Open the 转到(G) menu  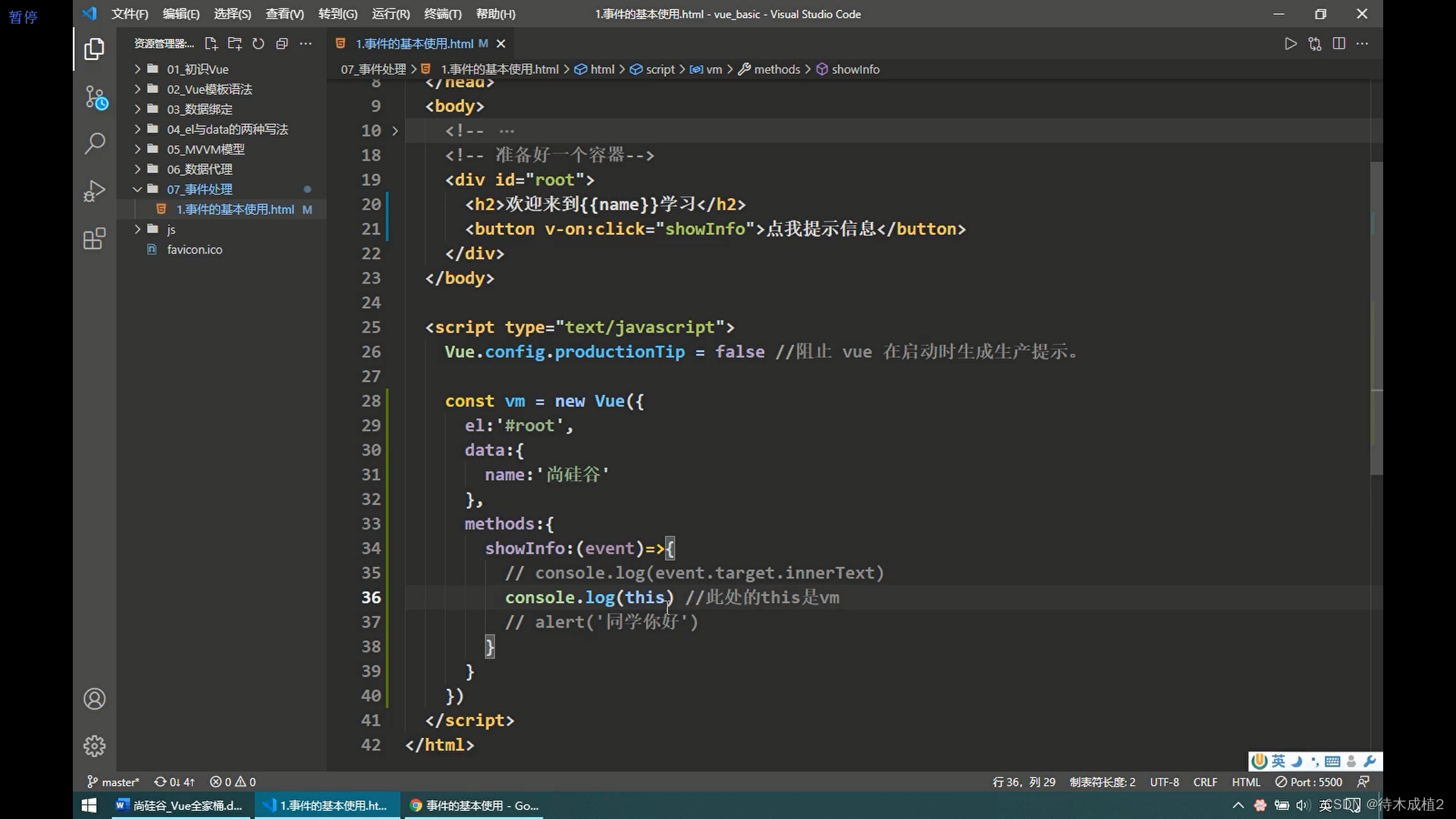337,14
